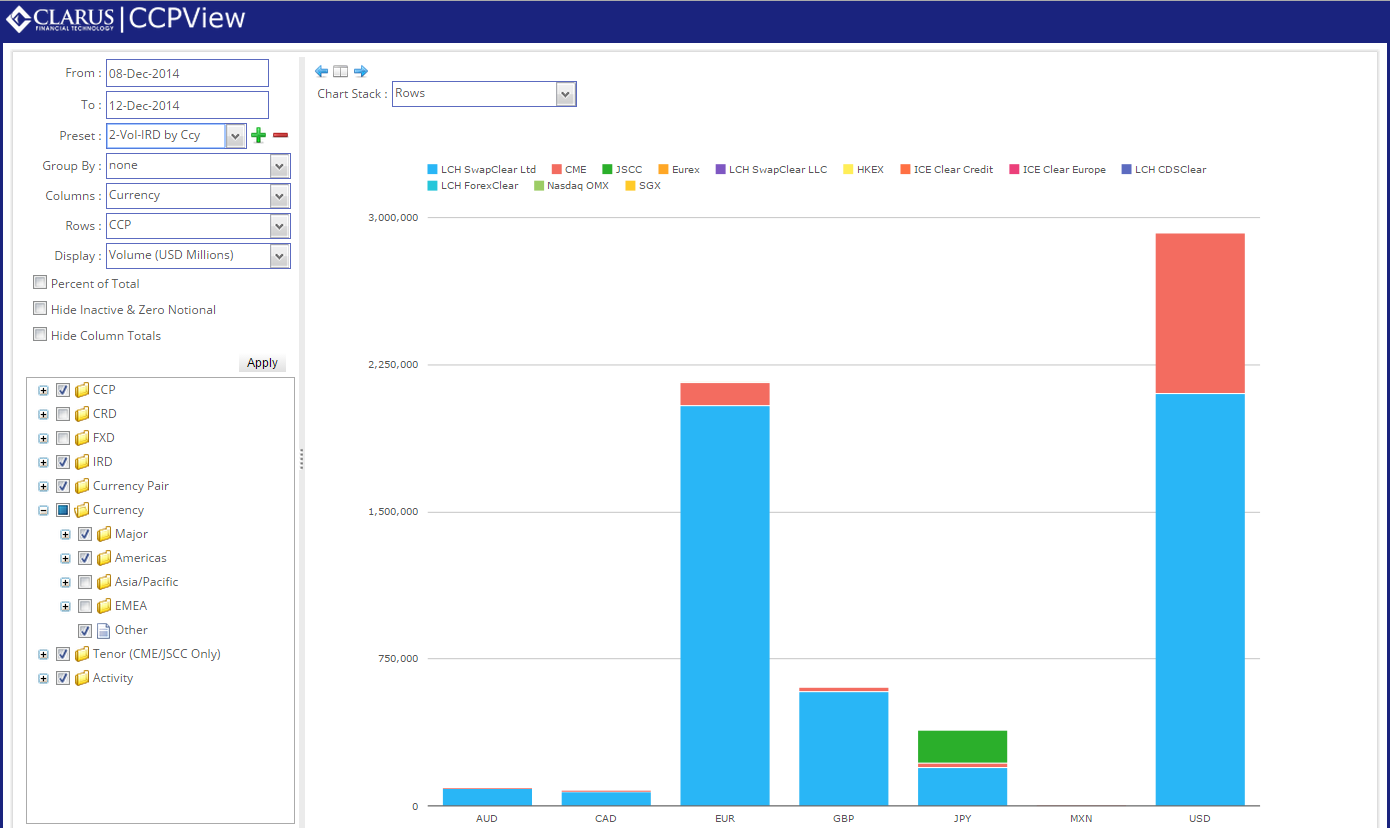Click the green JSCC segment of JPY bar

962,746
